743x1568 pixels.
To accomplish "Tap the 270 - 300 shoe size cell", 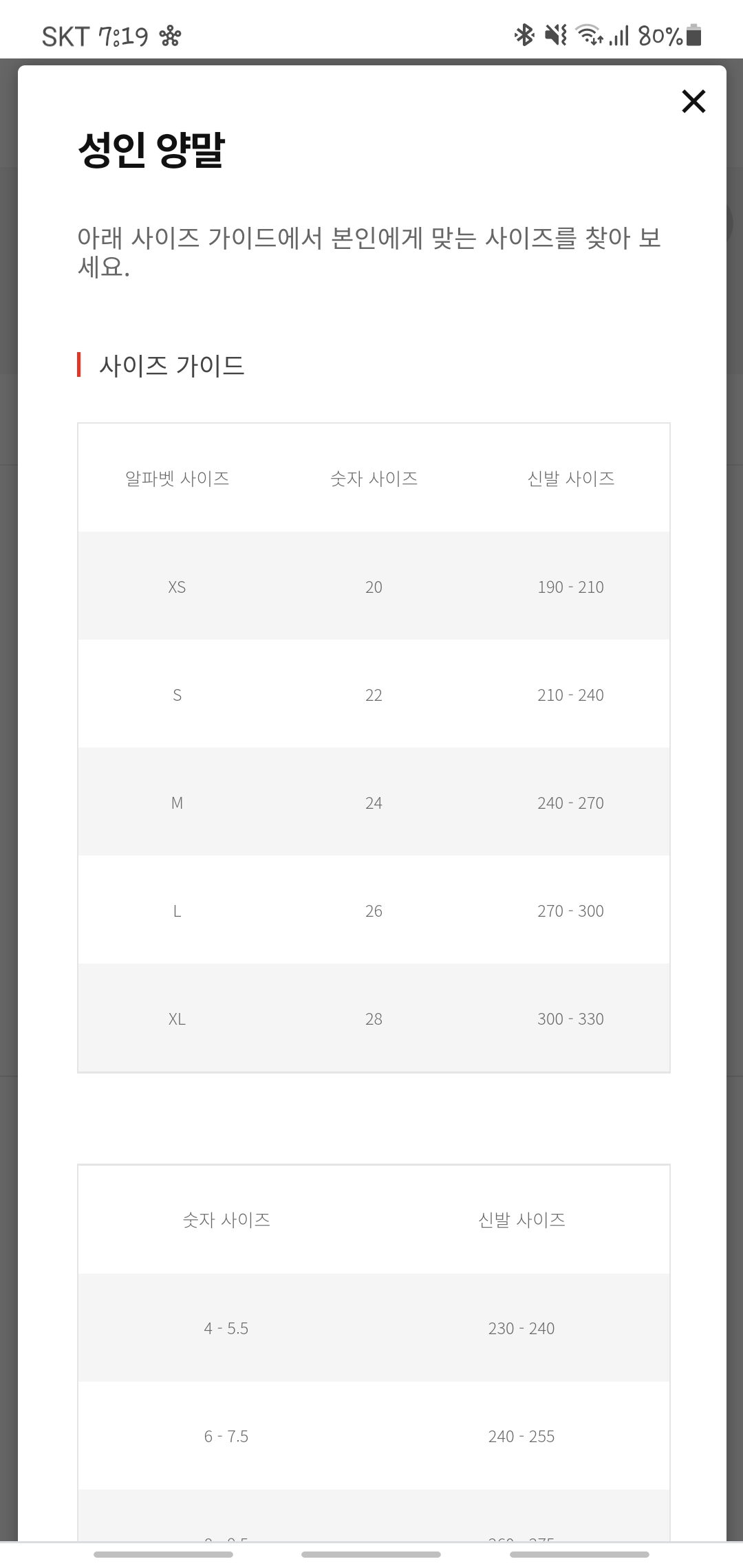I will tap(570, 911).
